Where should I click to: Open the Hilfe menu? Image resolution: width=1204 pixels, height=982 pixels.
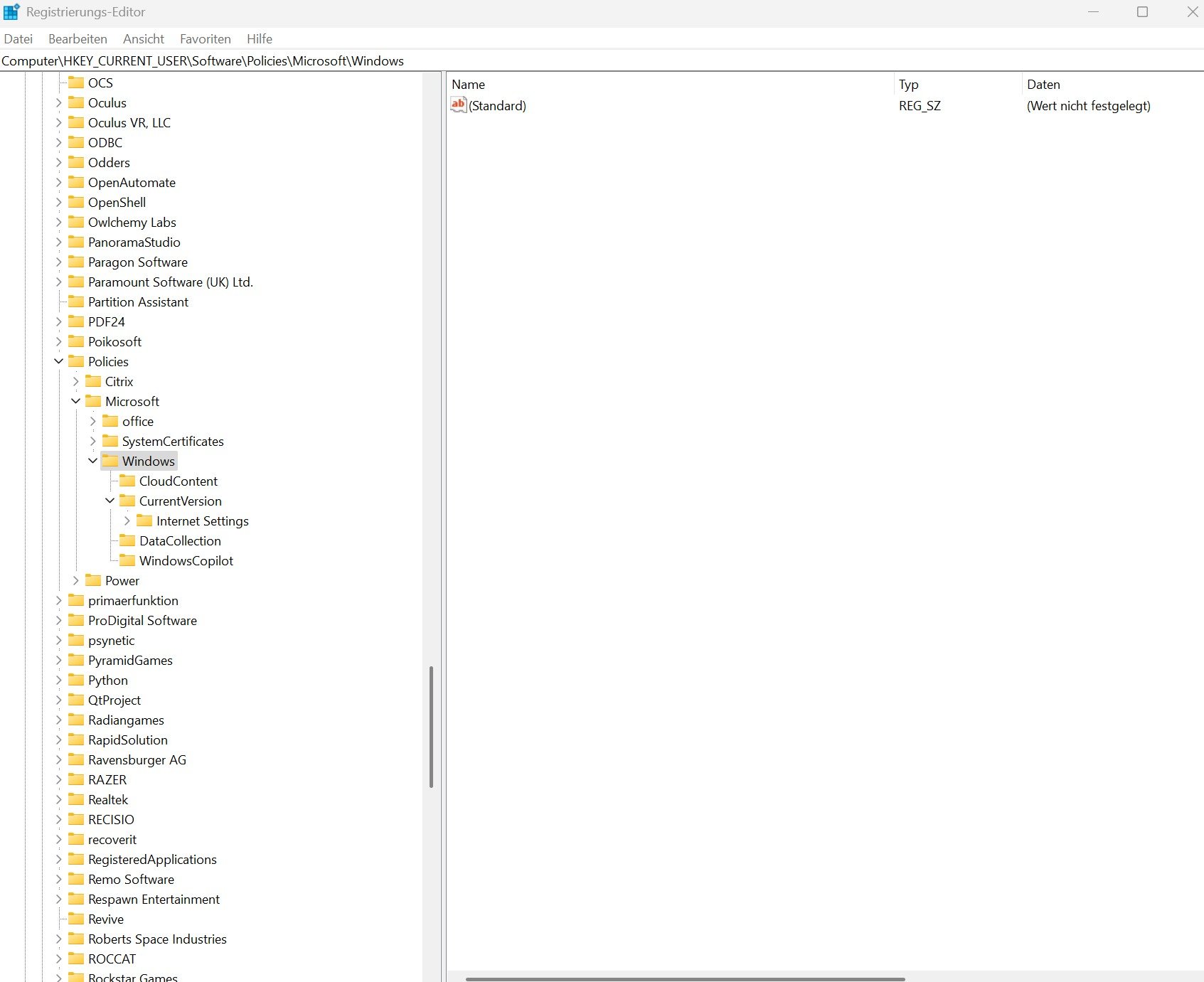[260, 39]
